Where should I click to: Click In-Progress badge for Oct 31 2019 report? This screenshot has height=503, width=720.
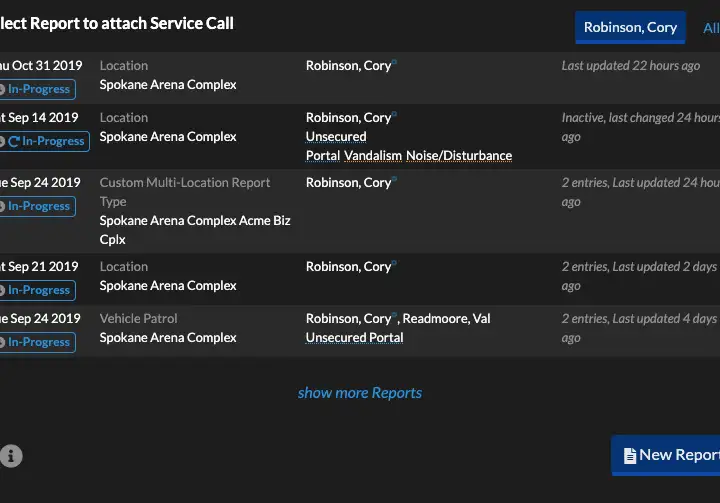click(38, 89)
